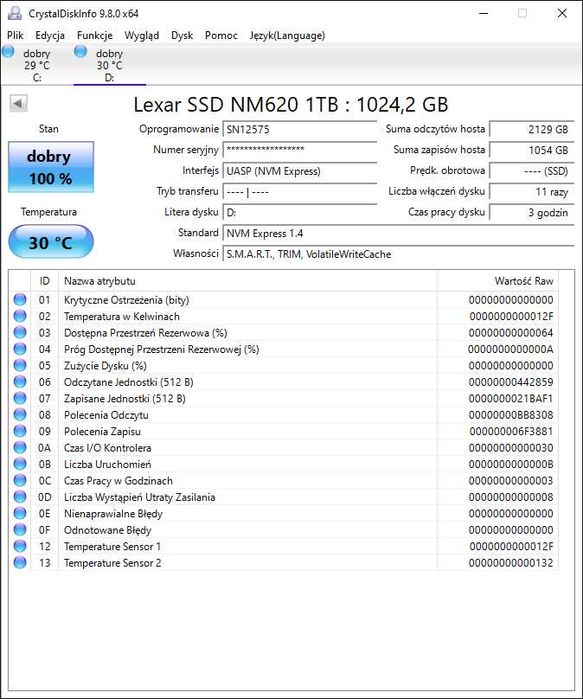Viewport: 583px width, 699px height.
Task: Minimize the CrystalDiskInfo window
Action: click(484, 13)
